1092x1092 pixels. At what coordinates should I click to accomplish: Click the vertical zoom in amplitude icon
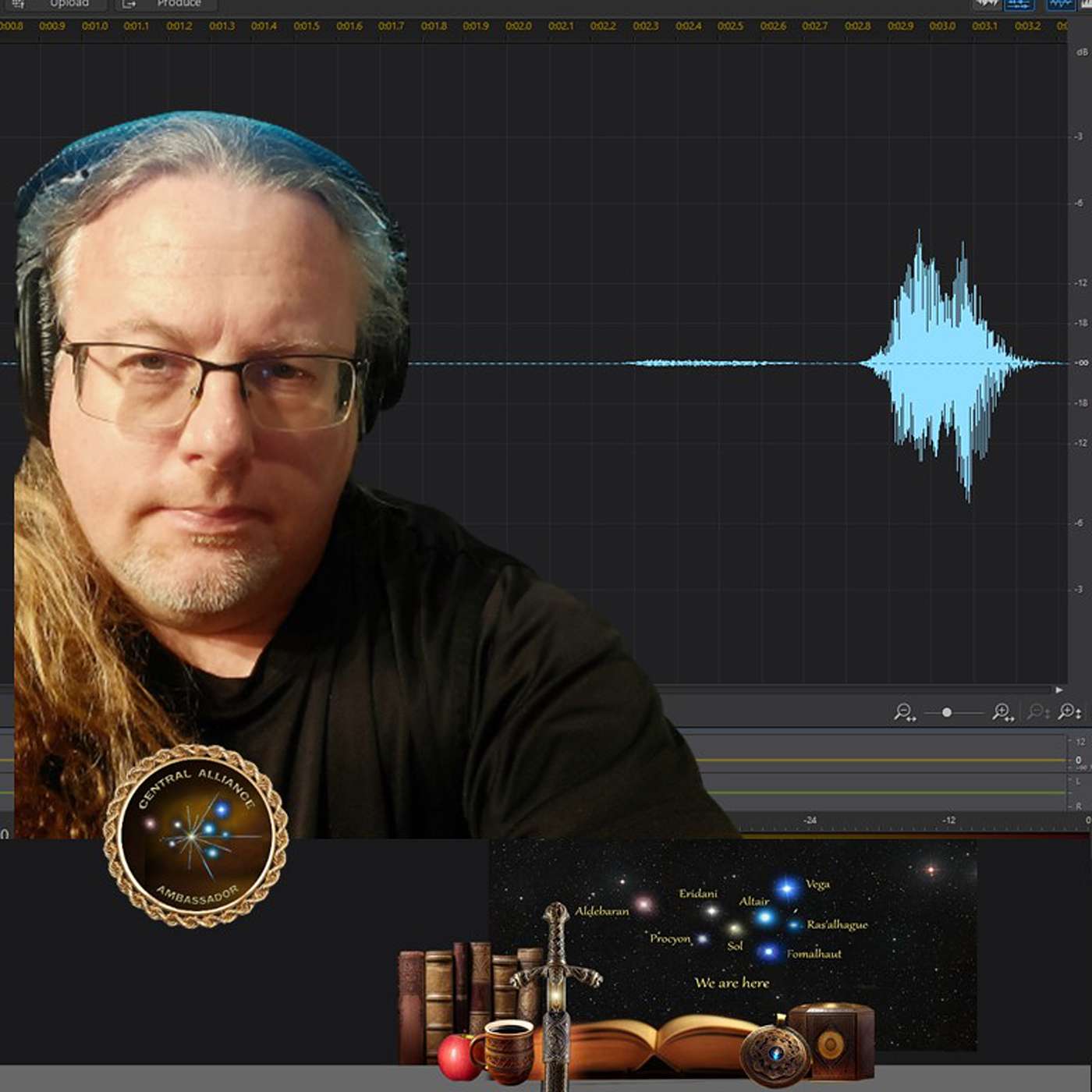[x=1067, y=710]
